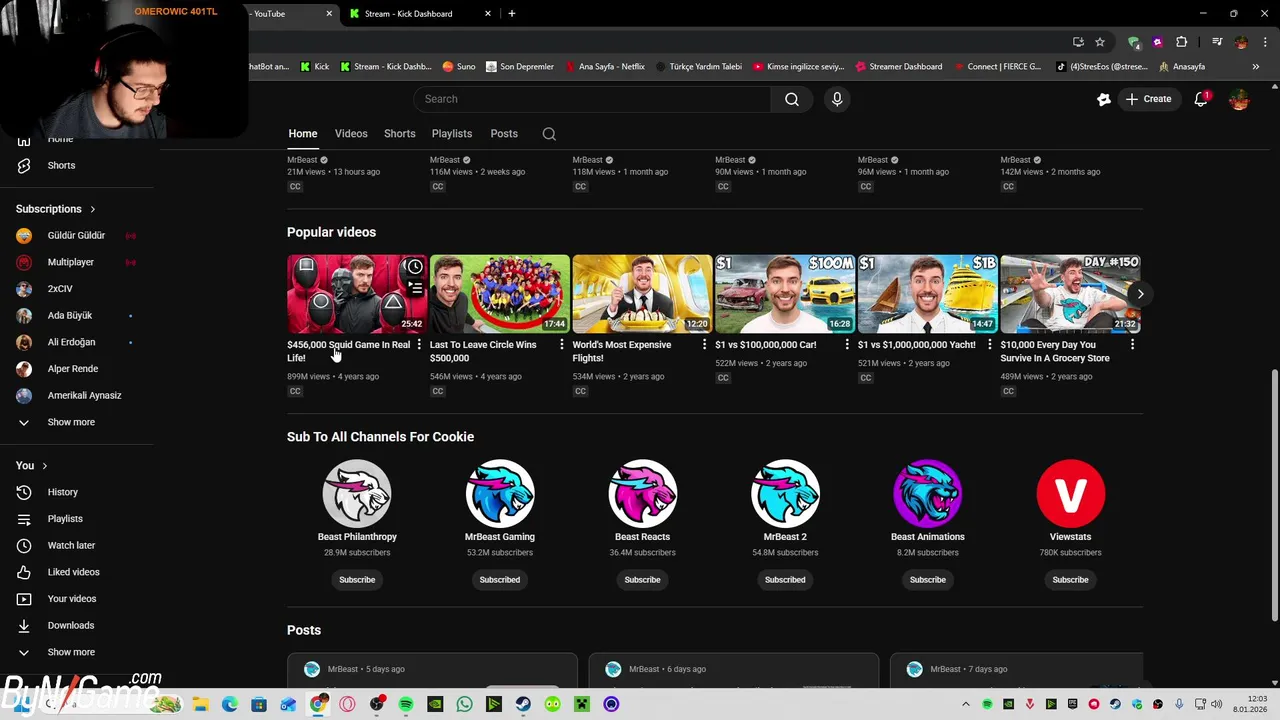Click Subscribed button under MrBeast Gaming
1280x720 pixels.
click(x=500, y=580)
